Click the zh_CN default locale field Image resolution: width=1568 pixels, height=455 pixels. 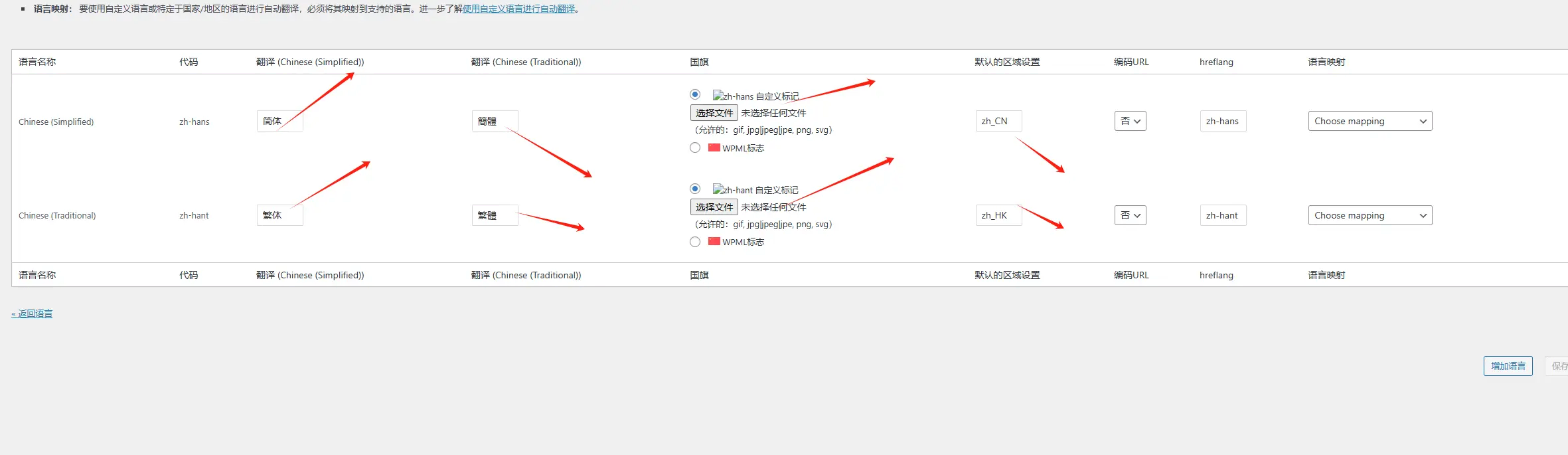[999, 121]
